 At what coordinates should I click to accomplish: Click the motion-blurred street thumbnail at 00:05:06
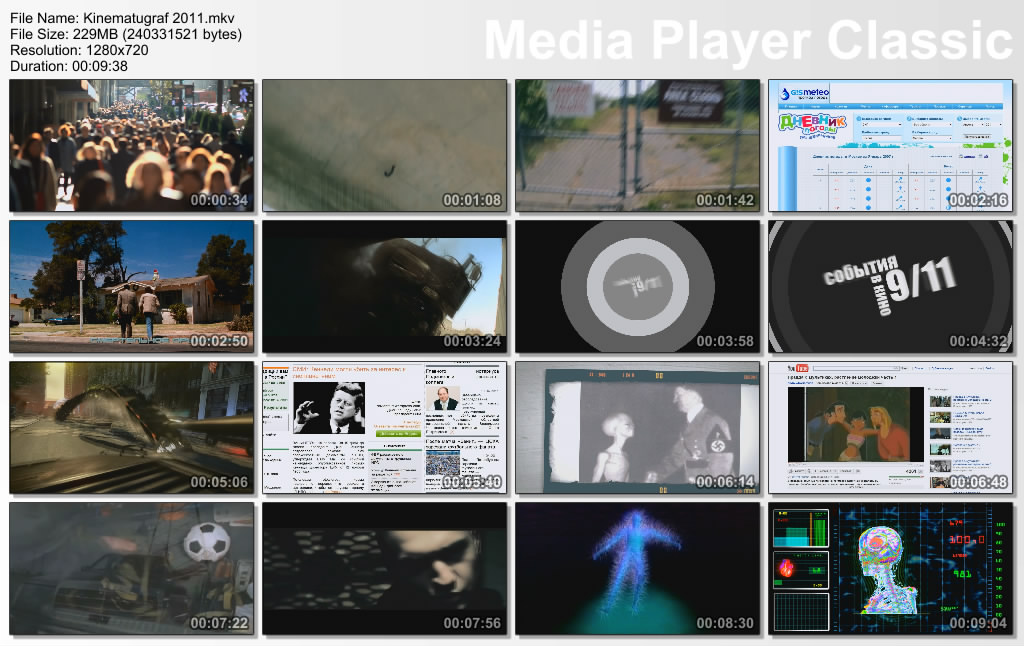click(x=131, y=427)
